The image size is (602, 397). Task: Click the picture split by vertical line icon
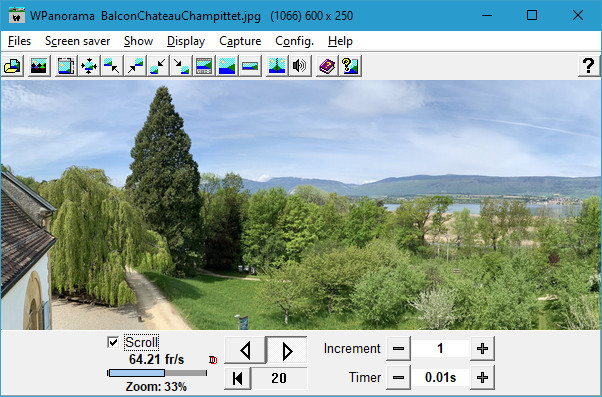[x=277, y=66]
